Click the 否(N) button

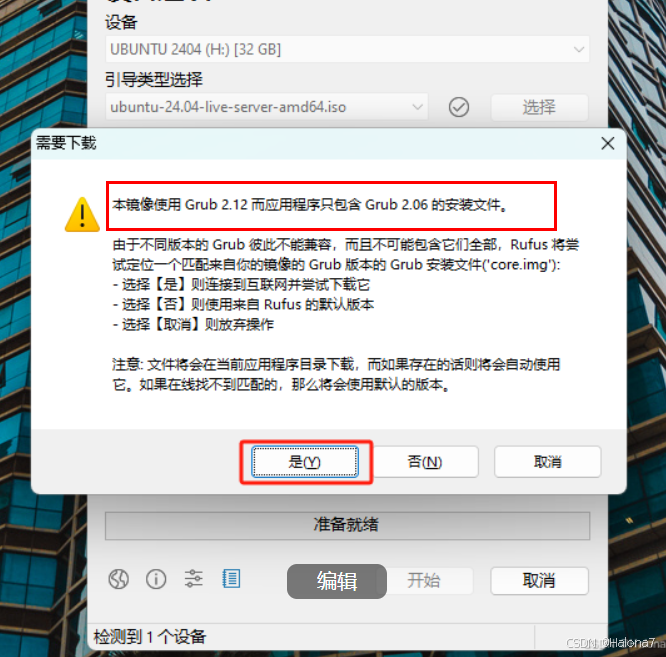425,462
